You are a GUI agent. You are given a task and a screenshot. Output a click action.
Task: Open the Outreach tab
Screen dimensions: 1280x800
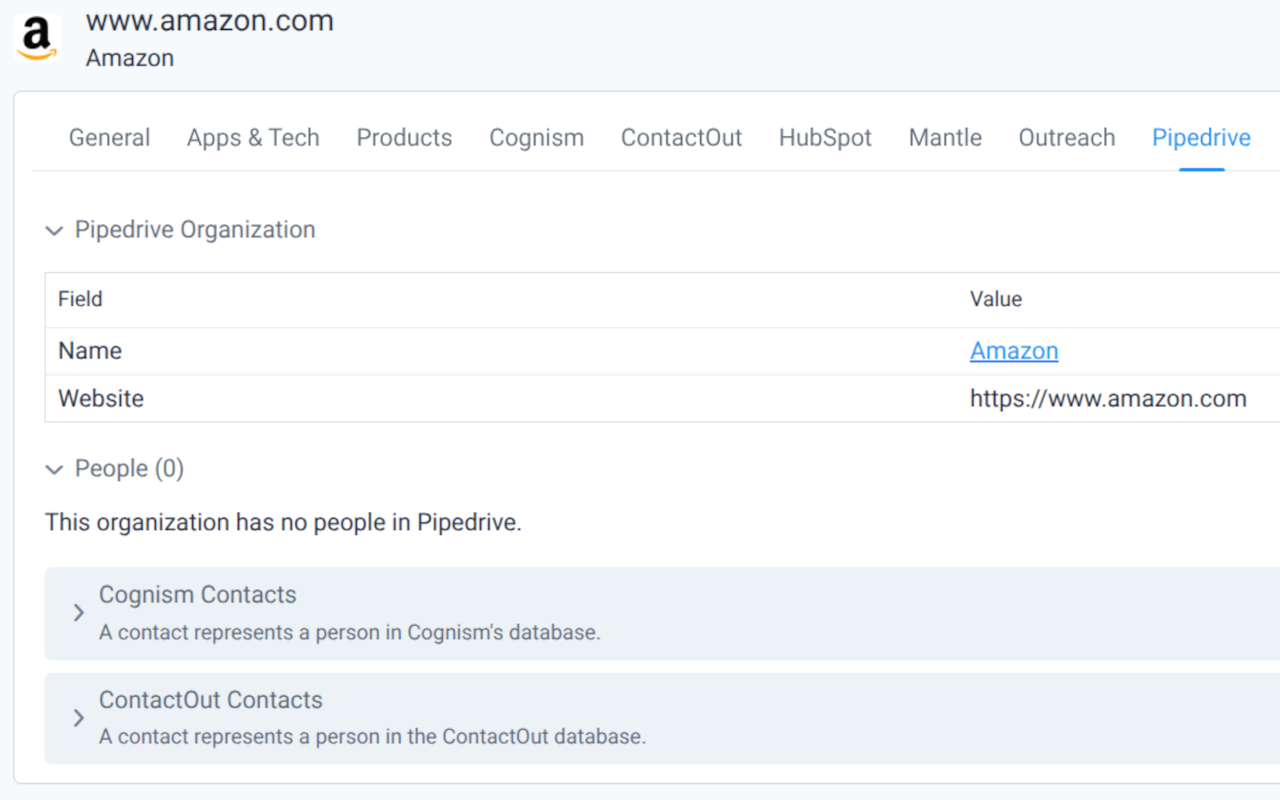pos(1066,138)
